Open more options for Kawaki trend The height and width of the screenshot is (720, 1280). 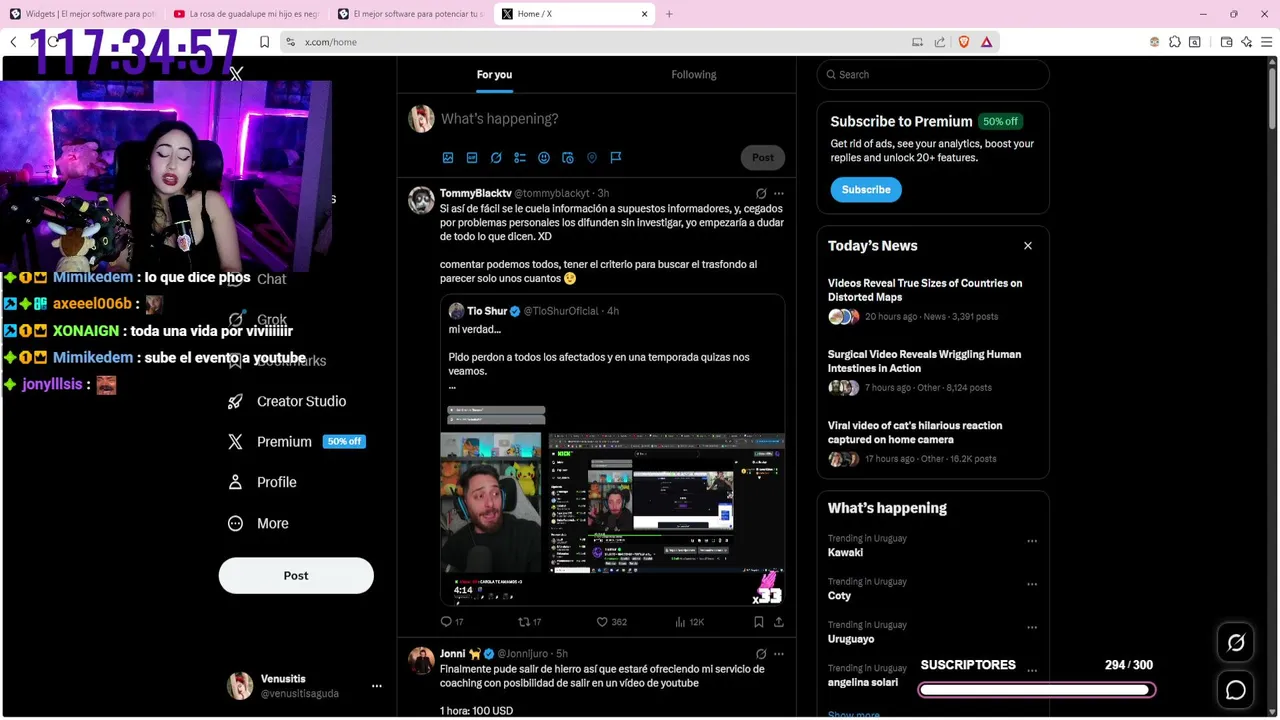coord(1032,541)
